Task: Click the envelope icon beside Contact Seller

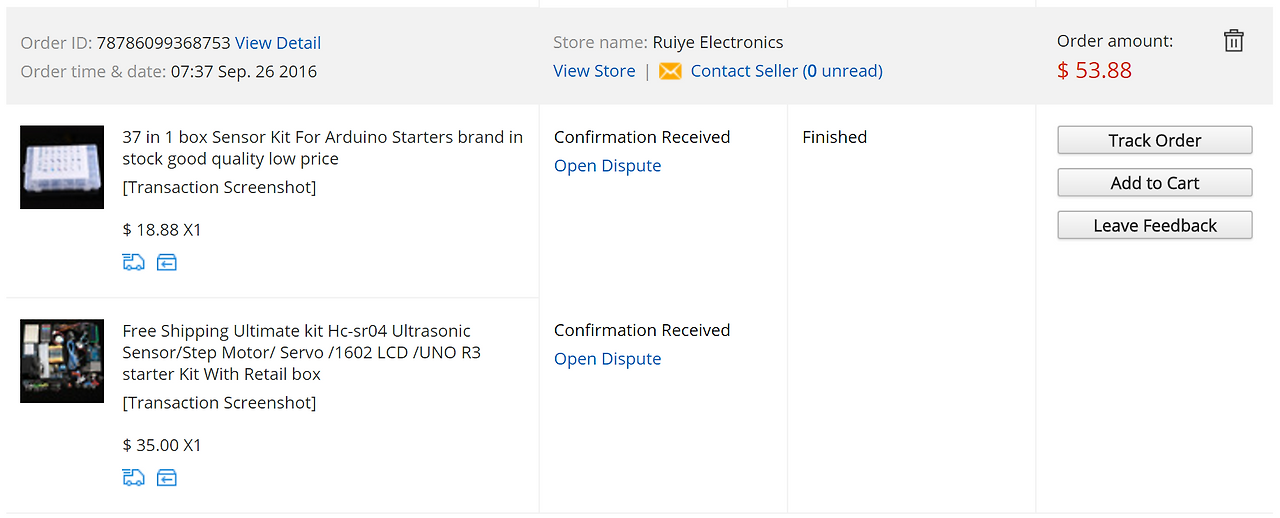Action: (x=670, y=71)
